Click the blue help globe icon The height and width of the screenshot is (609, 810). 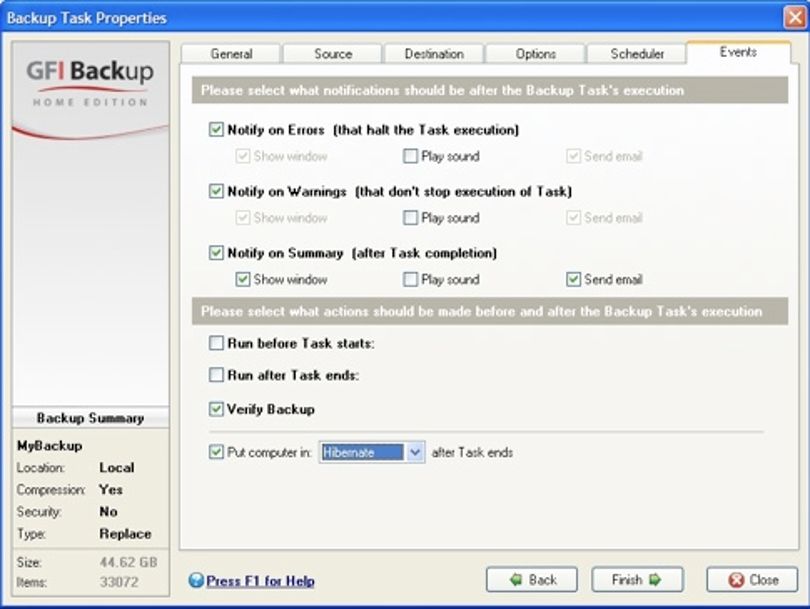[x=196, y=580]
